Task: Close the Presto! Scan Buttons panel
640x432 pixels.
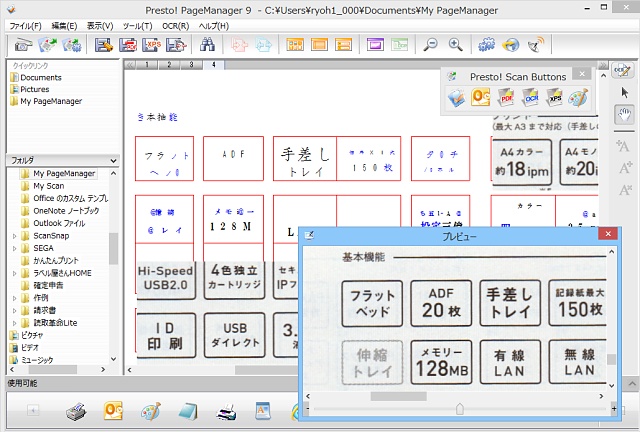Action: (x=582, y=73)
